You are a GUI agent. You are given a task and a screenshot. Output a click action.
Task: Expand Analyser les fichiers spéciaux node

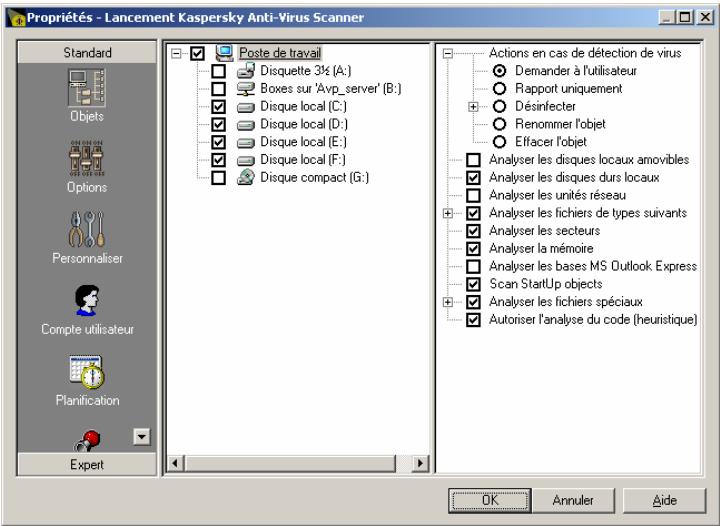pos(448,302)
